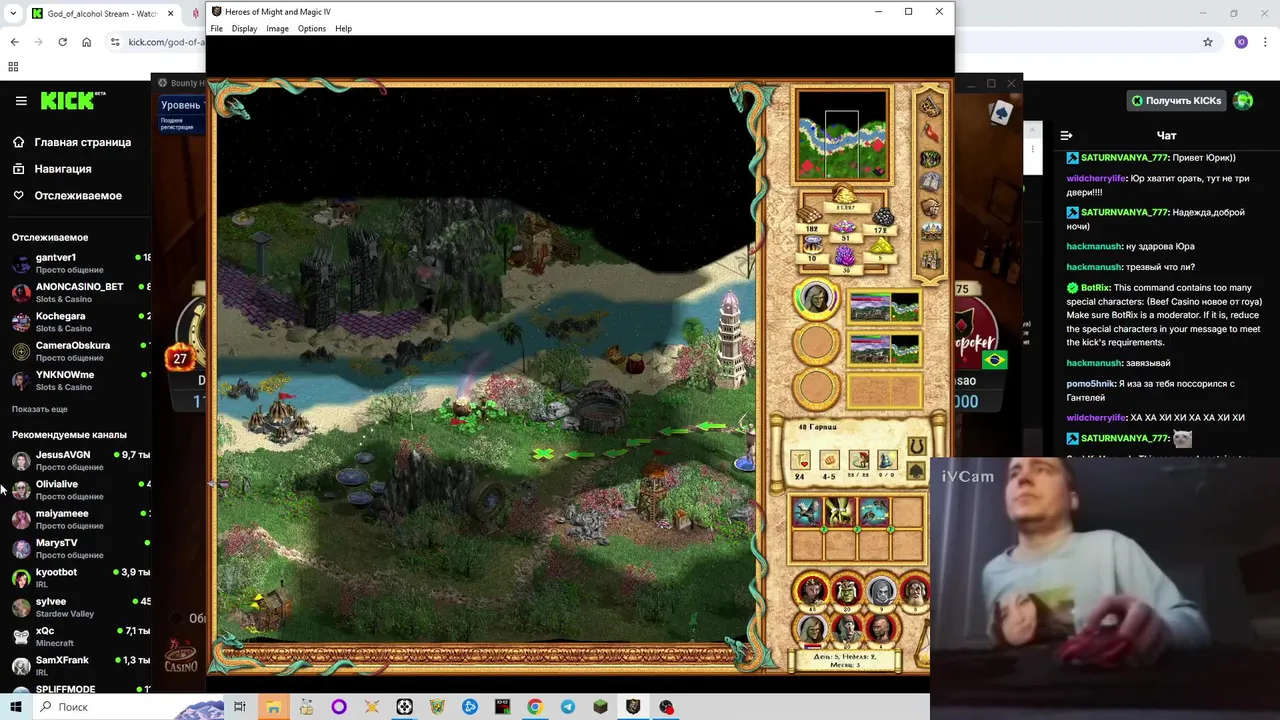Click the browser back arrow

(x=14, y=42)
